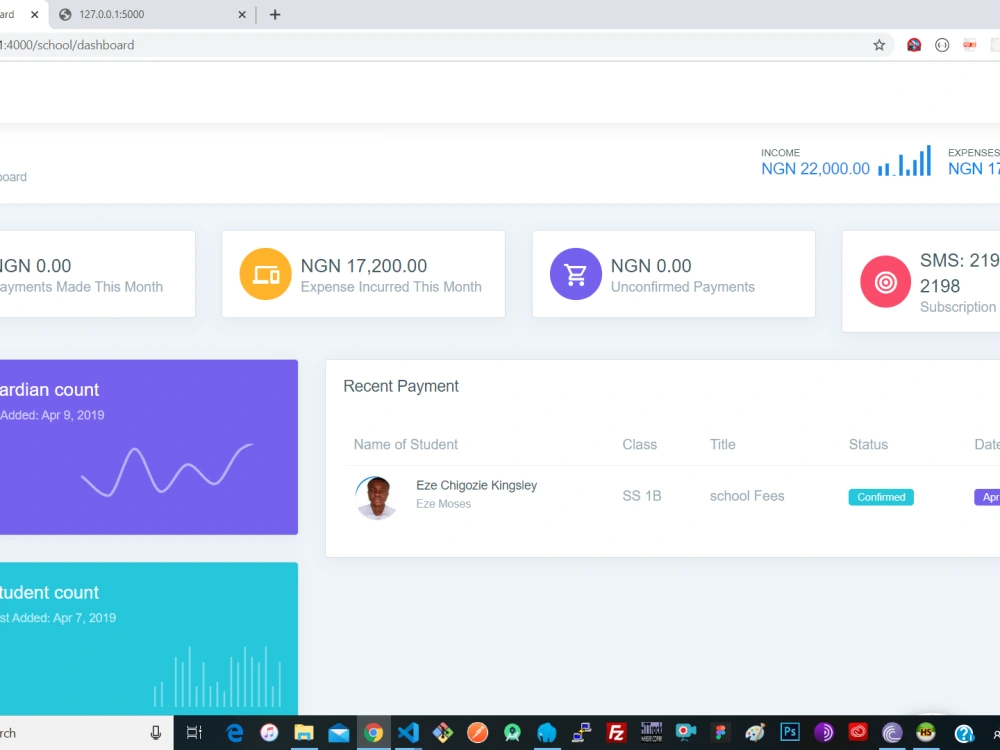Click the Guardian count line chart
This screenshot has width=1000, height=750.
167,470
